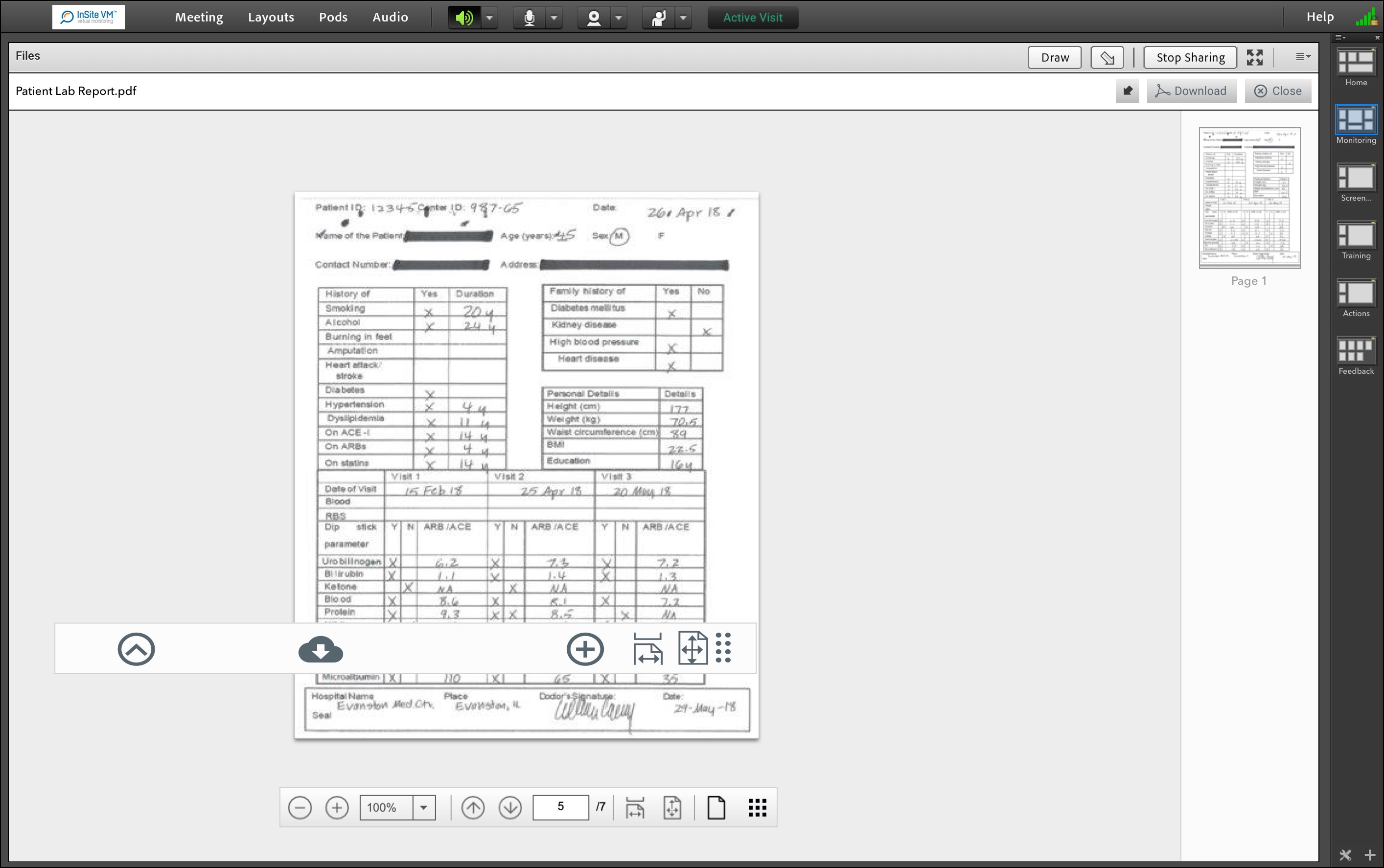Viewport: 1384px width, 868px height.
Task: Open the Help menu
Action: [x=1320, y=17]
